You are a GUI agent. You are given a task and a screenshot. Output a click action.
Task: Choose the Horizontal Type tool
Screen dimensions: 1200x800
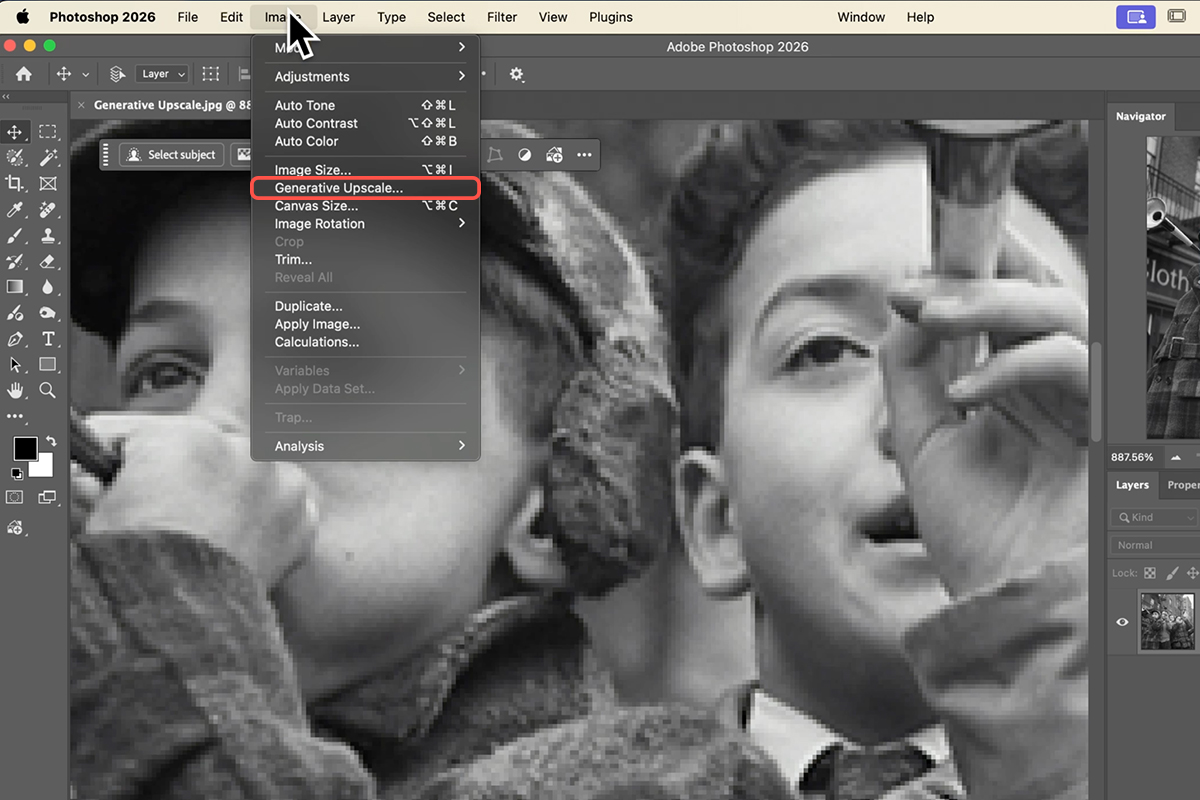[x=47, y=339]
